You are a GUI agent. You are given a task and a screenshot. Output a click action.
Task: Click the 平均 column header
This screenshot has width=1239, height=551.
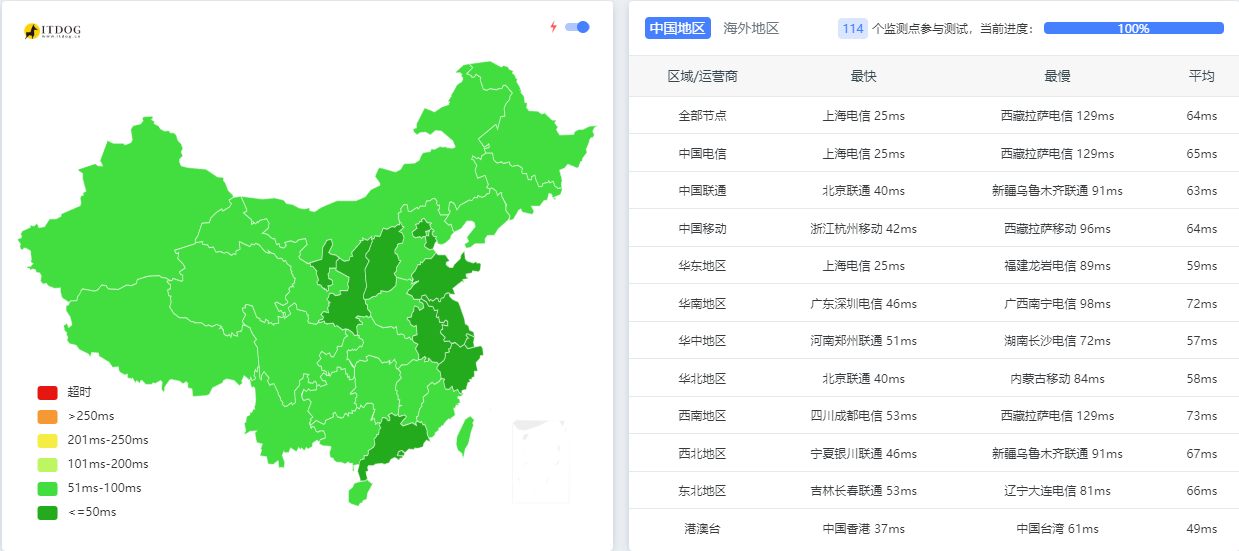(x=1201, y=76)
